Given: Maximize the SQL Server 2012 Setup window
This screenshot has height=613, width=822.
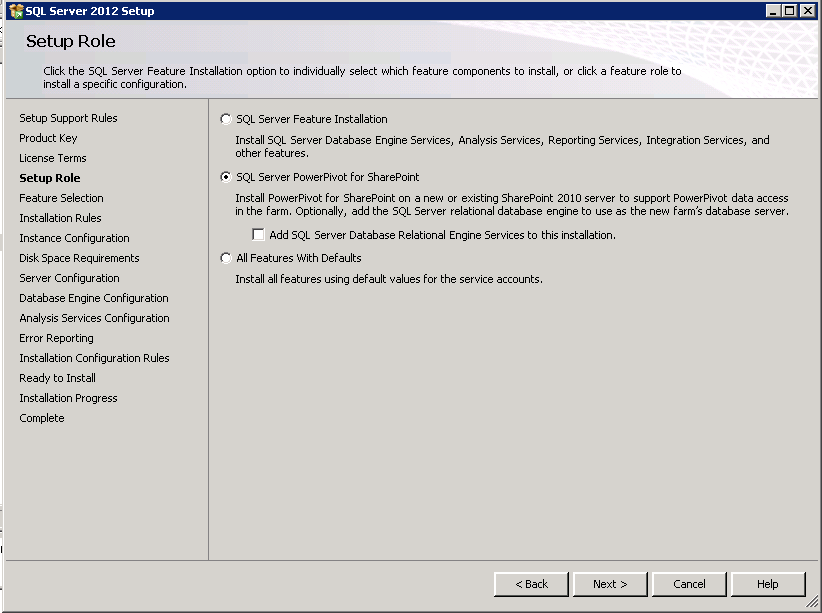Looking at the screenshot, I should (x=789, y=11).
